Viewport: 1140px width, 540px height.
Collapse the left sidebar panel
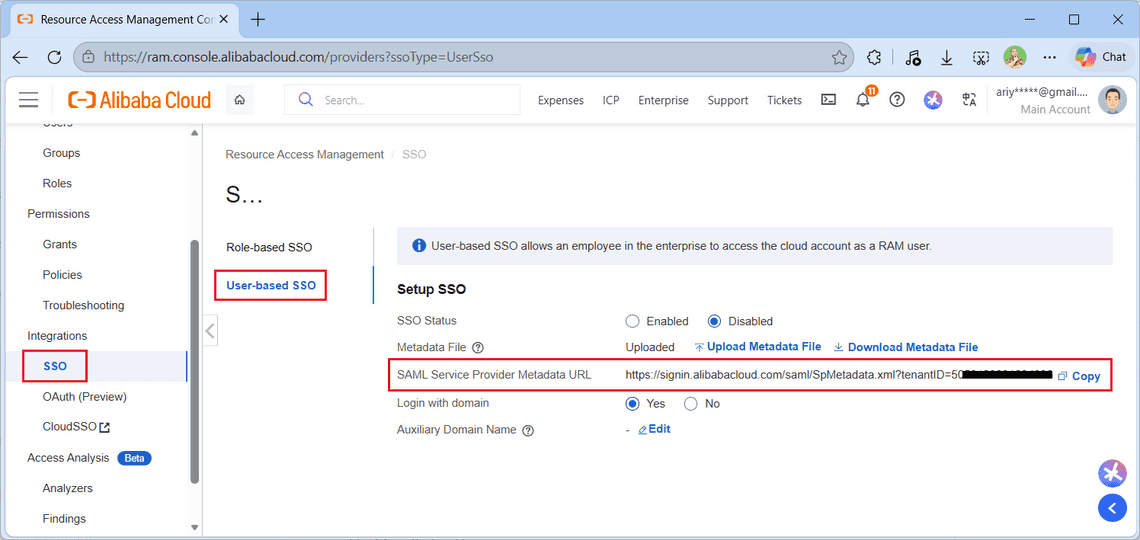pos(210,330)
